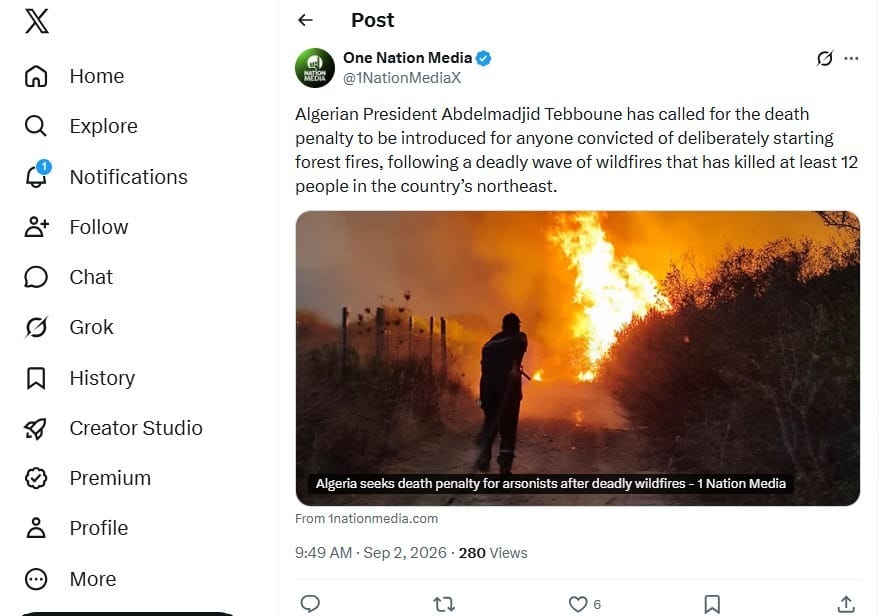The image size is (892, 616).
Task: Open the 1nationmedia.com article link
Action: 366,518
